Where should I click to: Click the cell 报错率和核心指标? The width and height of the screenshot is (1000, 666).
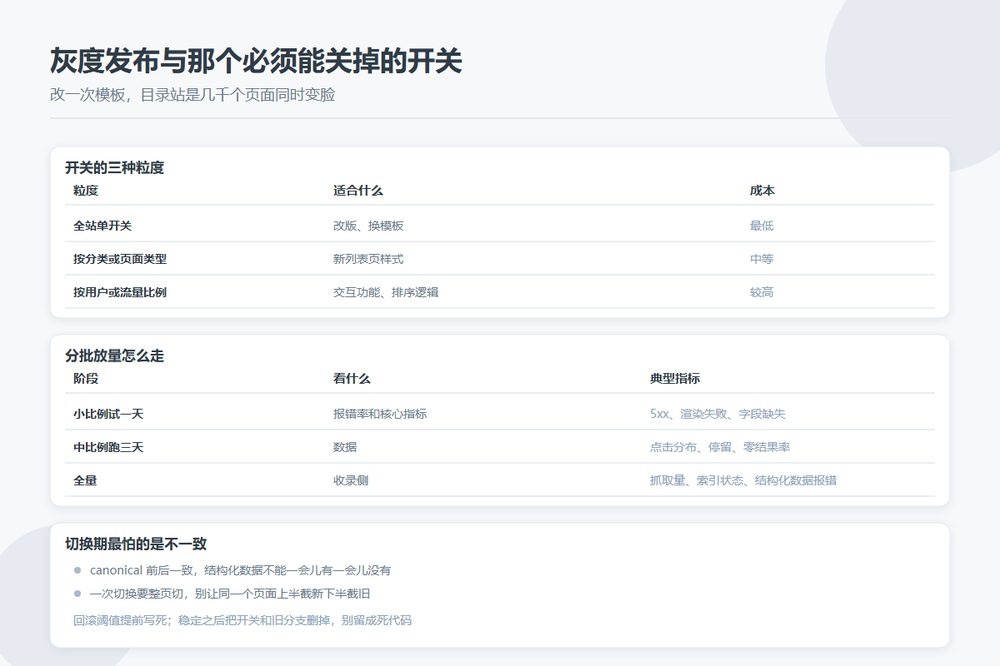pos(380,414)
